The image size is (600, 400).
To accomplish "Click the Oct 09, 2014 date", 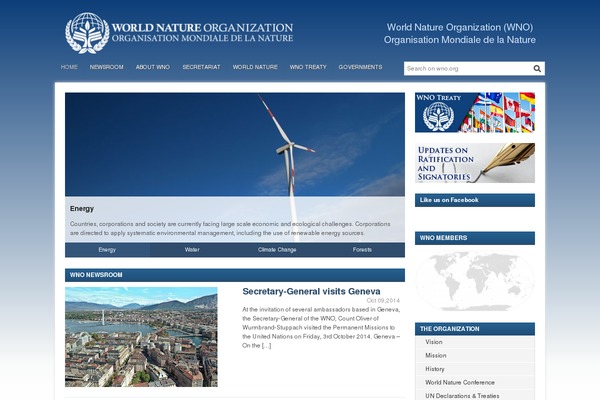I will (383, 300).
